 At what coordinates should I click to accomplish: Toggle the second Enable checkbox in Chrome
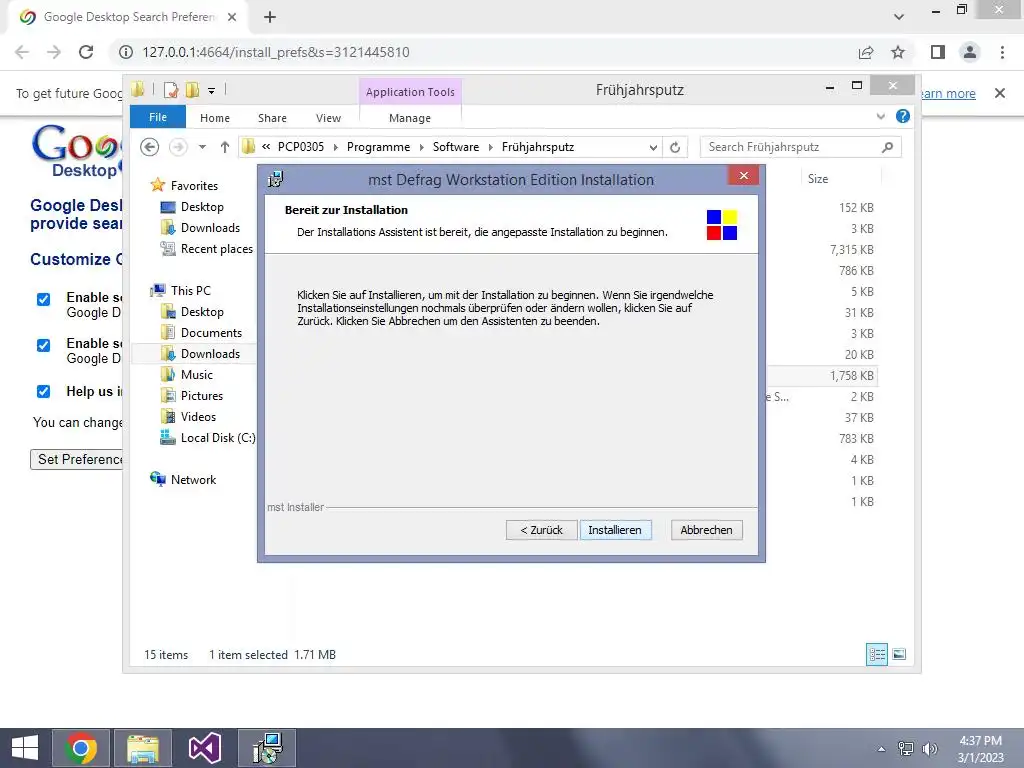click(43, 345)
